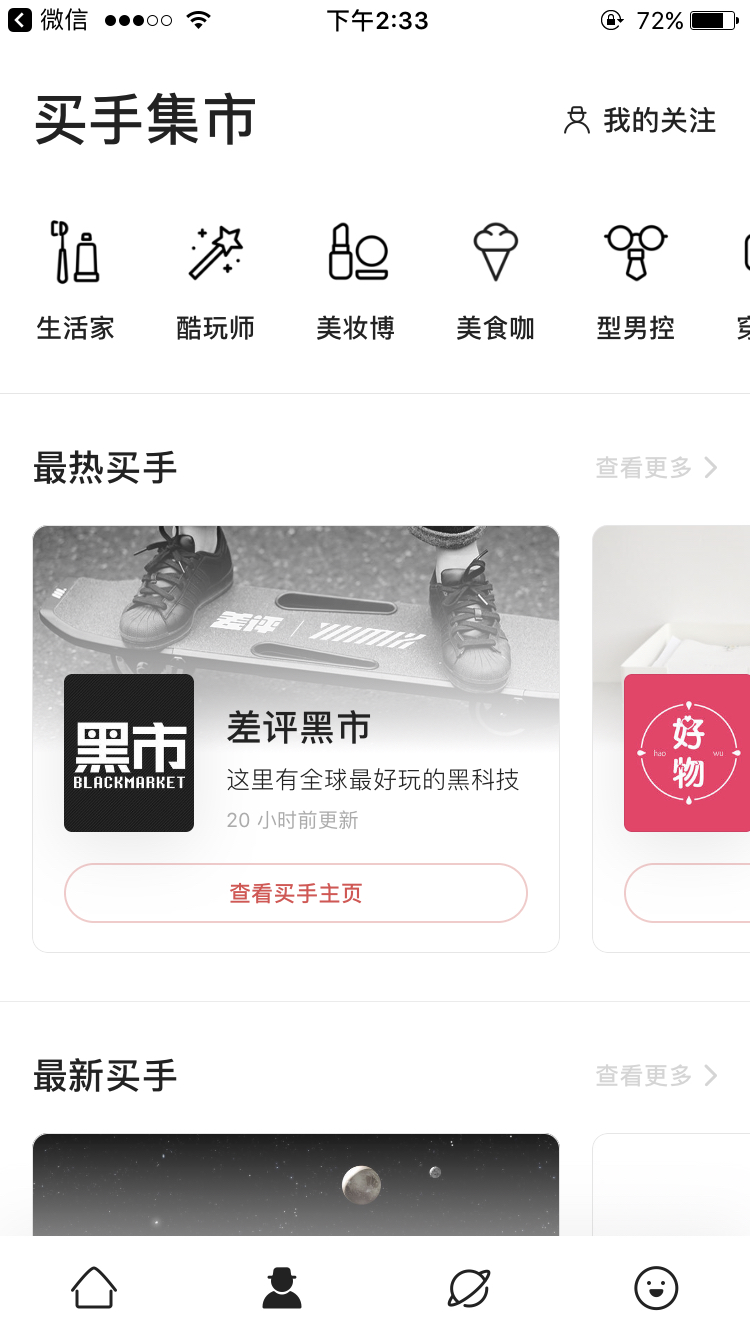
Task: Open the planet discover tab
Action: pyautogui.click(x=469, y=1287)
